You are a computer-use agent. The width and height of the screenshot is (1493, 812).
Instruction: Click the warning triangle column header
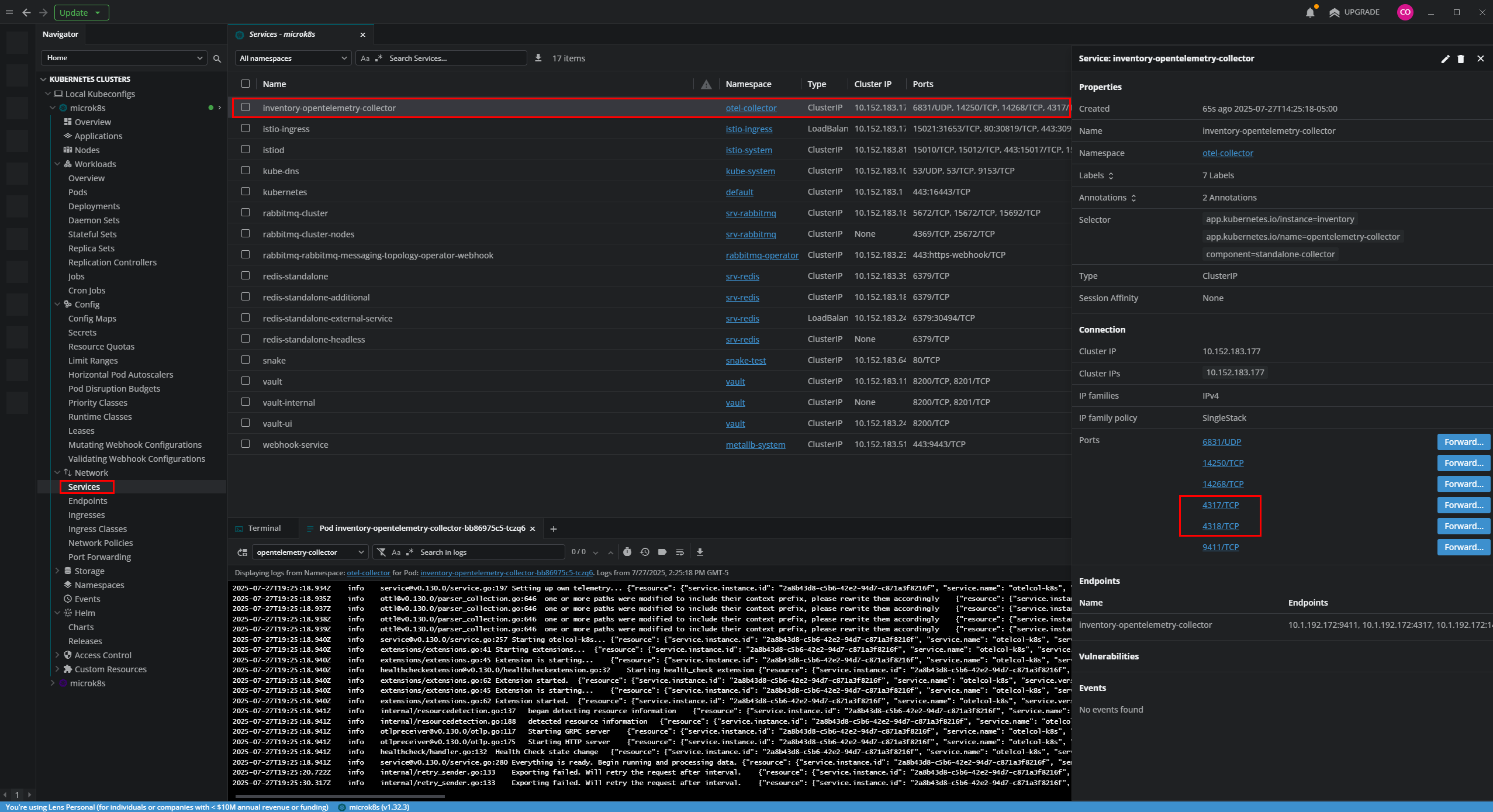tap(706, 84)
